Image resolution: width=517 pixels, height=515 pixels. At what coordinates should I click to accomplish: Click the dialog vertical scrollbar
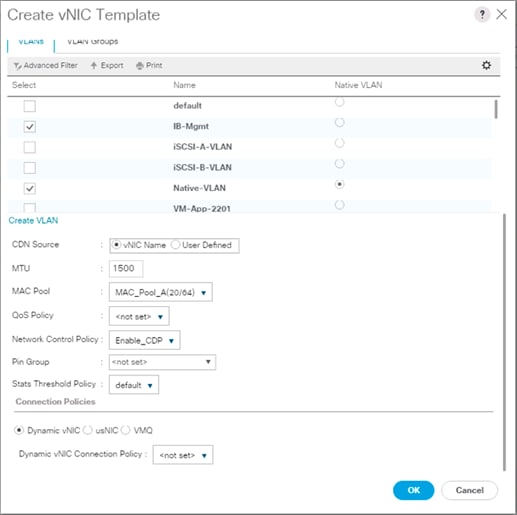click(x=504, y=342)
